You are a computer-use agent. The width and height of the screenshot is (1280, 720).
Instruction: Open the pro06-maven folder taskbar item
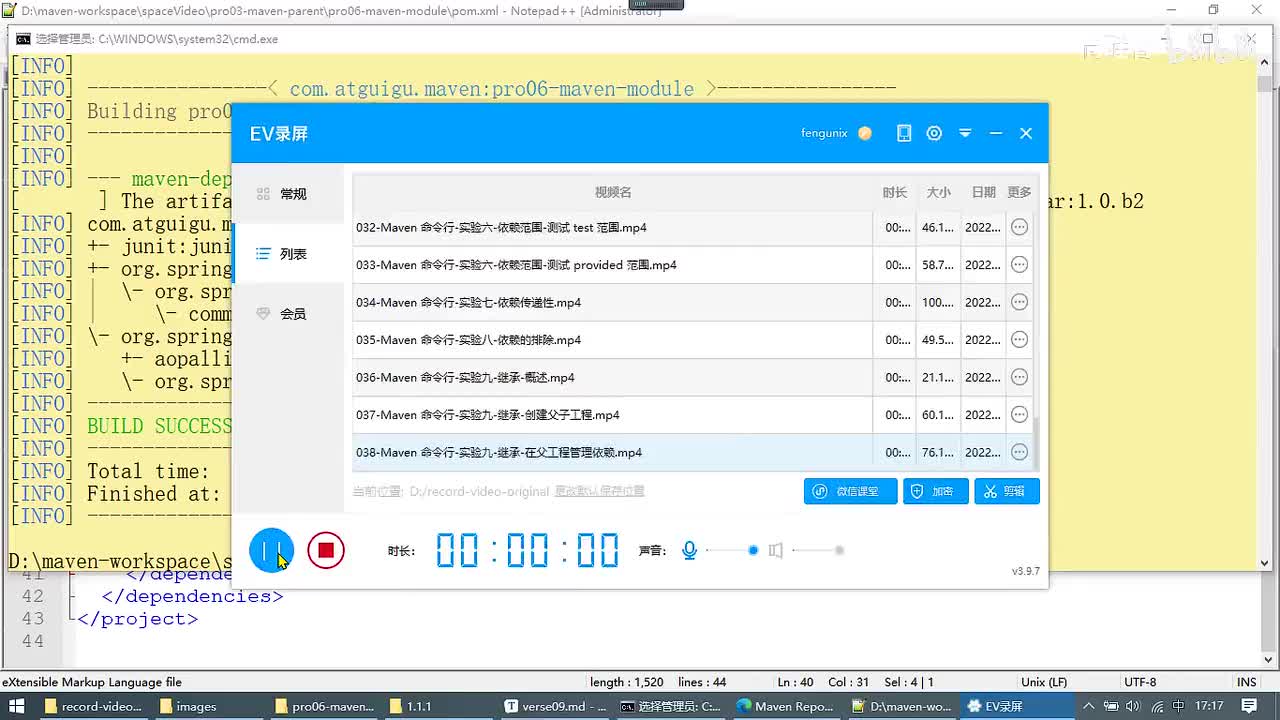324,706
